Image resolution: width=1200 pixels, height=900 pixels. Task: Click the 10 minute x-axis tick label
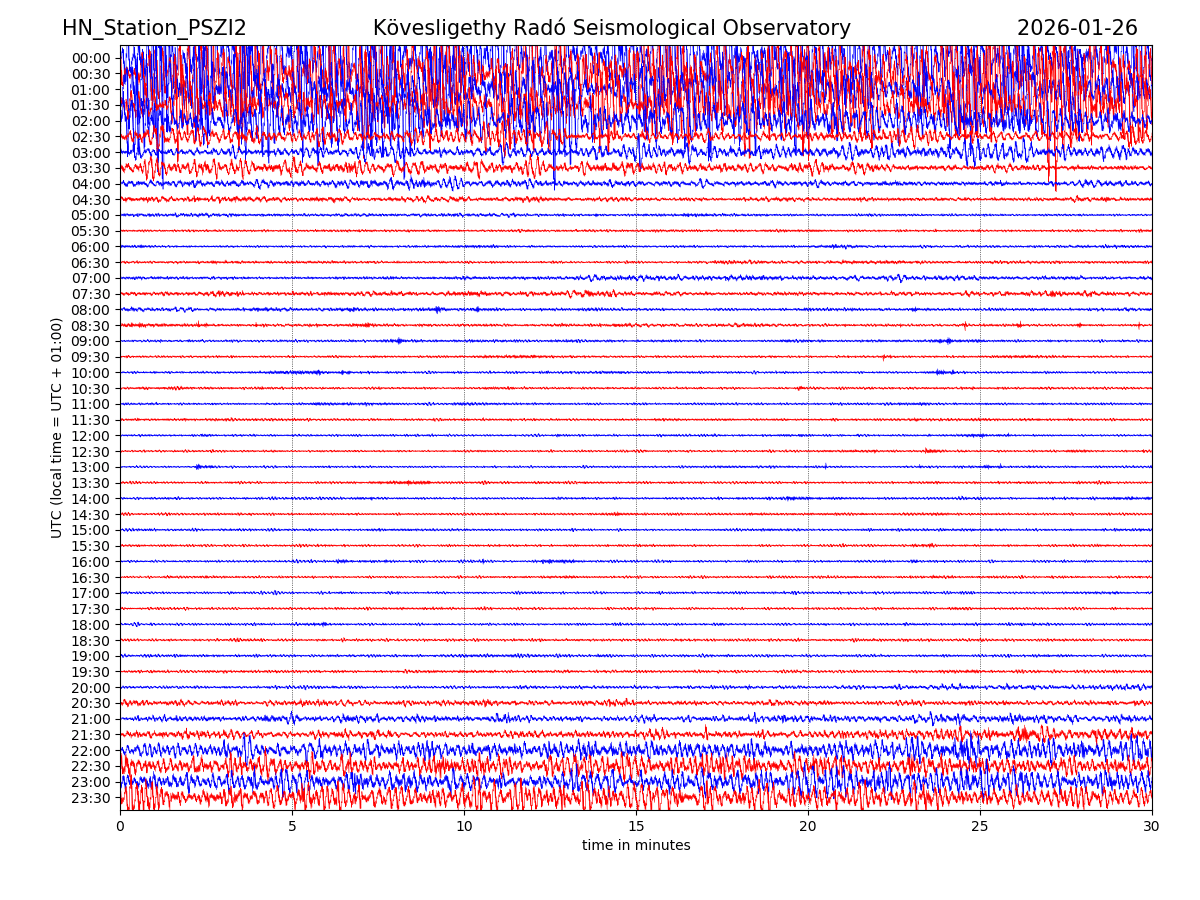464,827
